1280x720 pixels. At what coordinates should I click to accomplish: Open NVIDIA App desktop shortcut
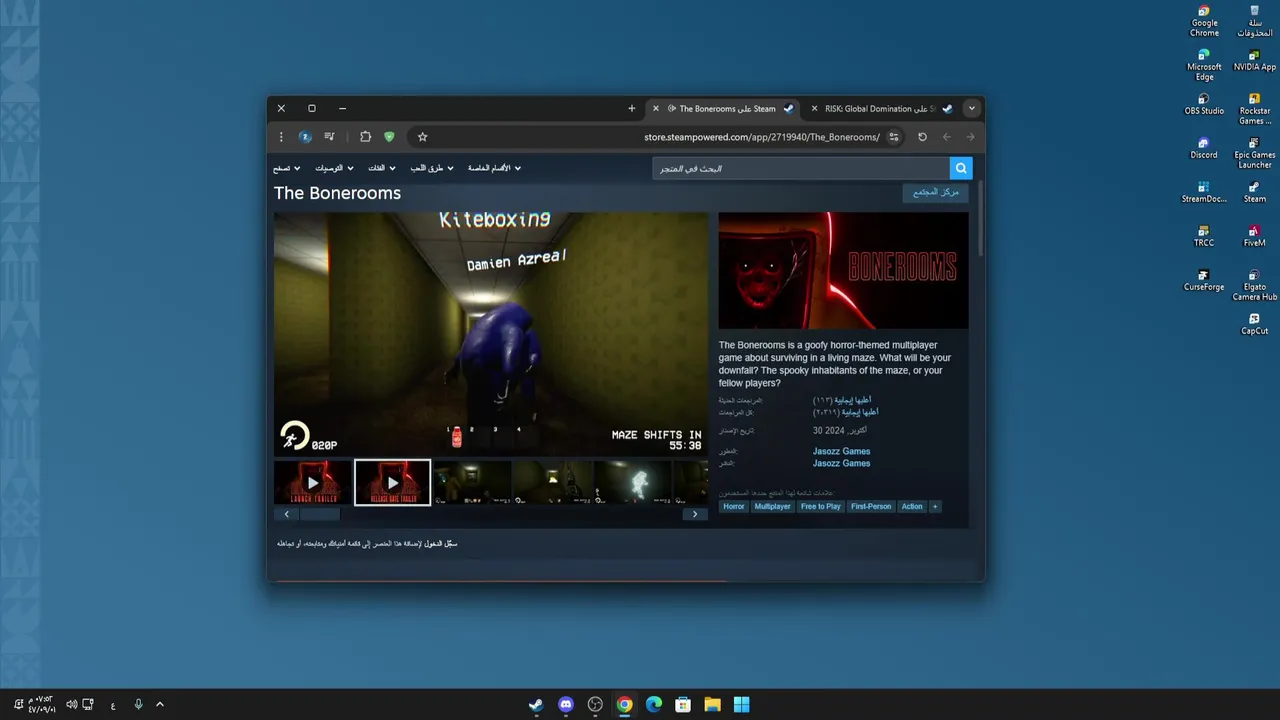click(1254, 60)
